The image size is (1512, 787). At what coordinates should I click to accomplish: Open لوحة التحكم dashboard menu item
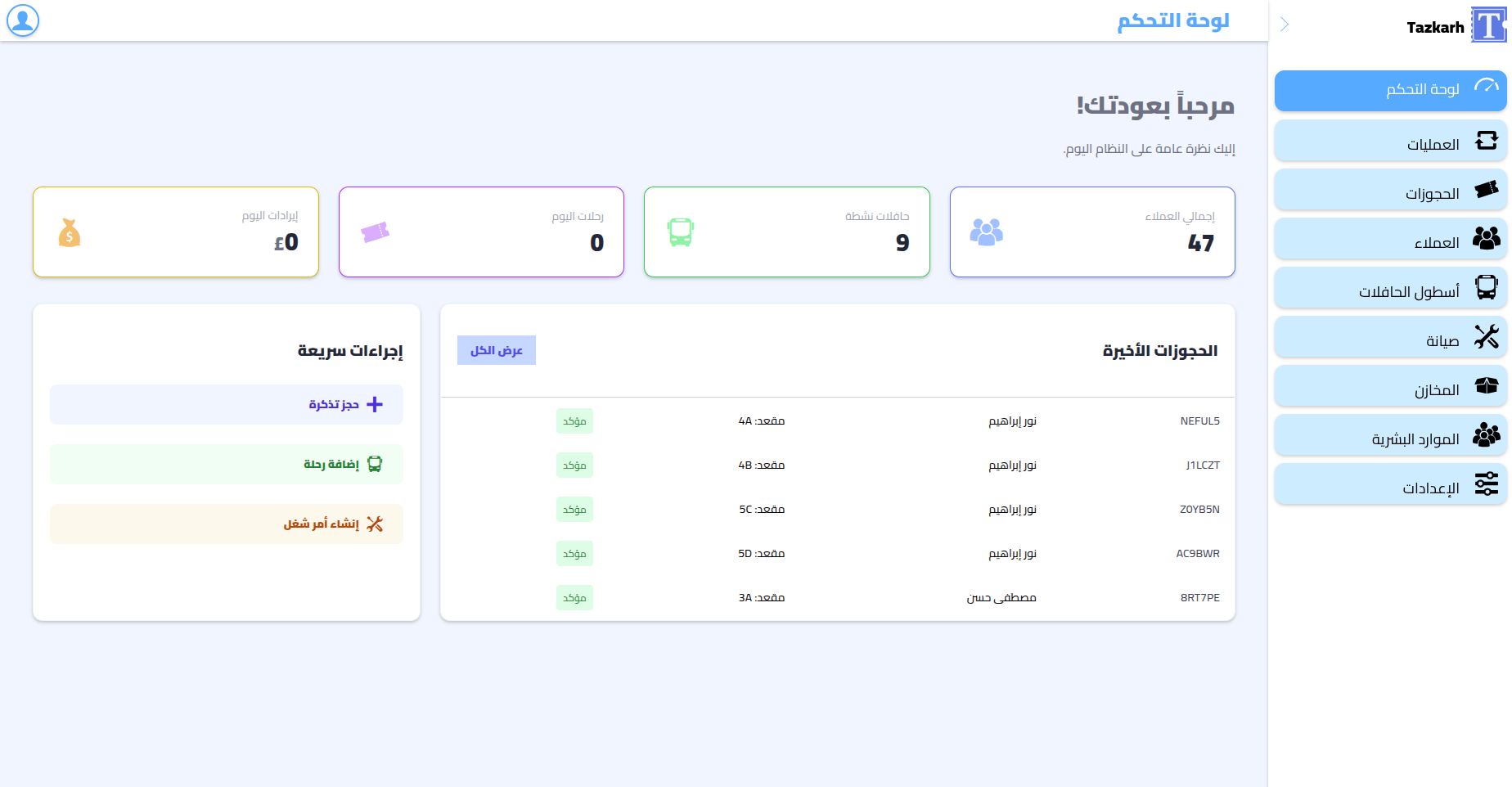1389,90
